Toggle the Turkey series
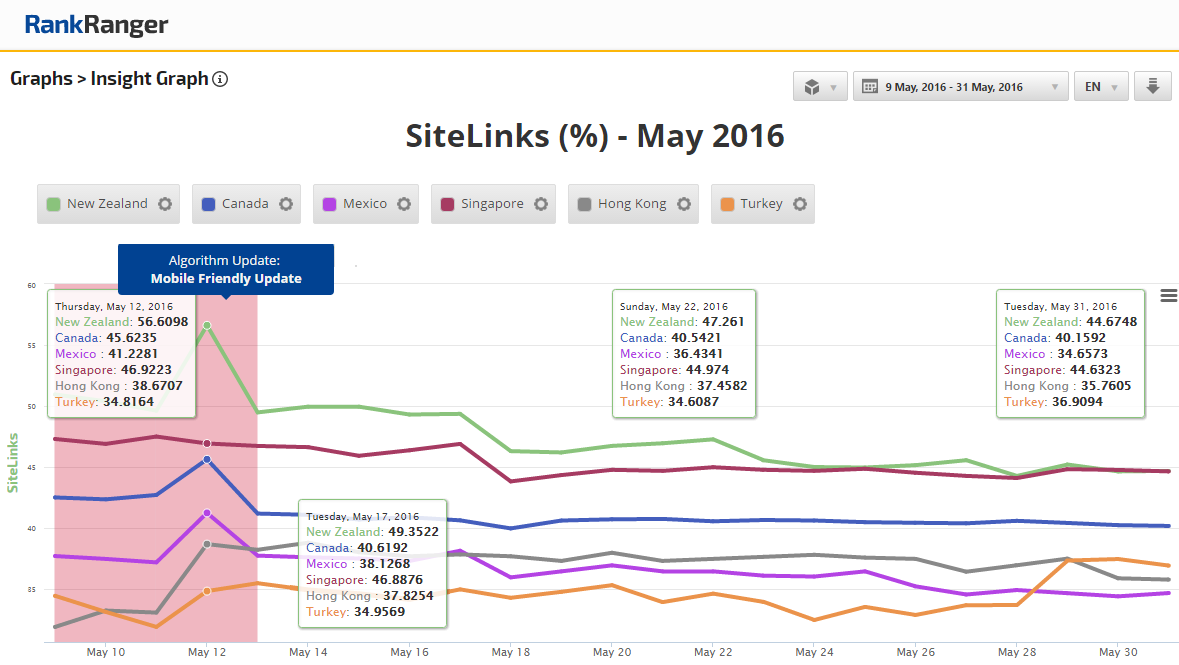The image size is (1179, 665). pyautogui.click(x=762, y=204)
